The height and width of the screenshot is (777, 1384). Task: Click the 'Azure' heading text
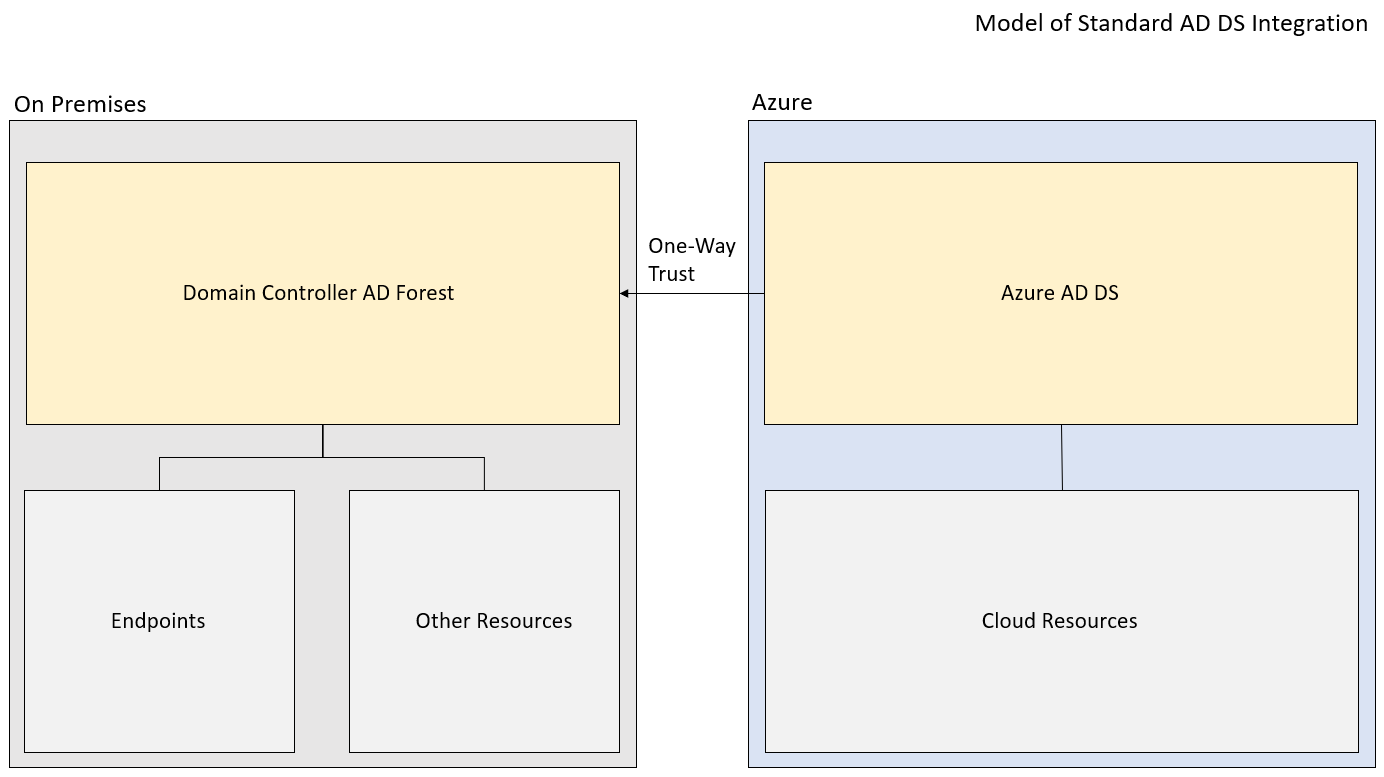tap(782, 102)
